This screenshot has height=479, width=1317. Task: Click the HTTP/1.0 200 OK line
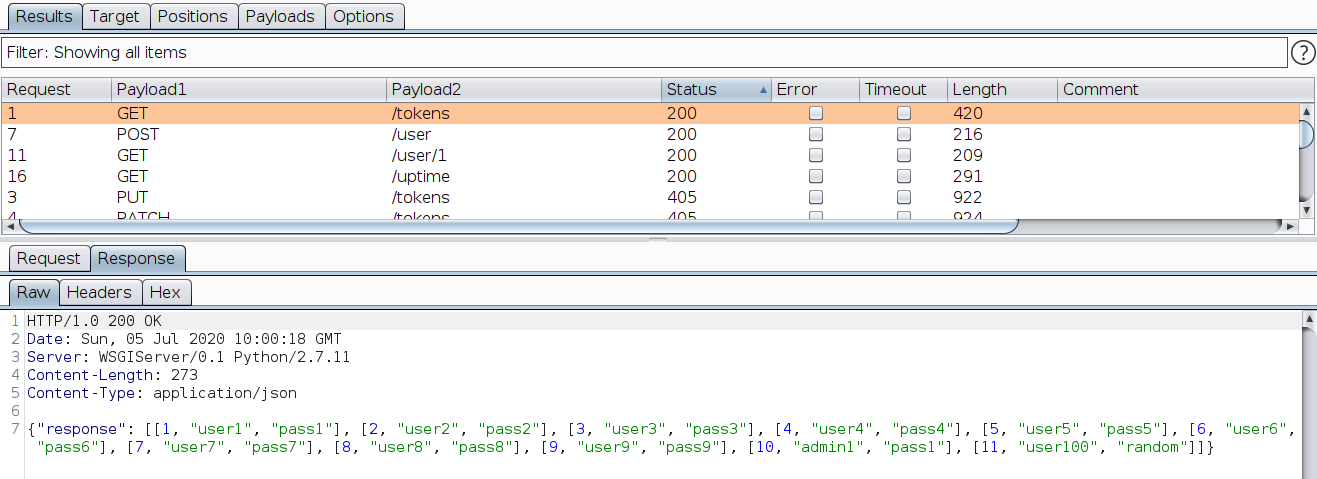(x=94, y=321)
